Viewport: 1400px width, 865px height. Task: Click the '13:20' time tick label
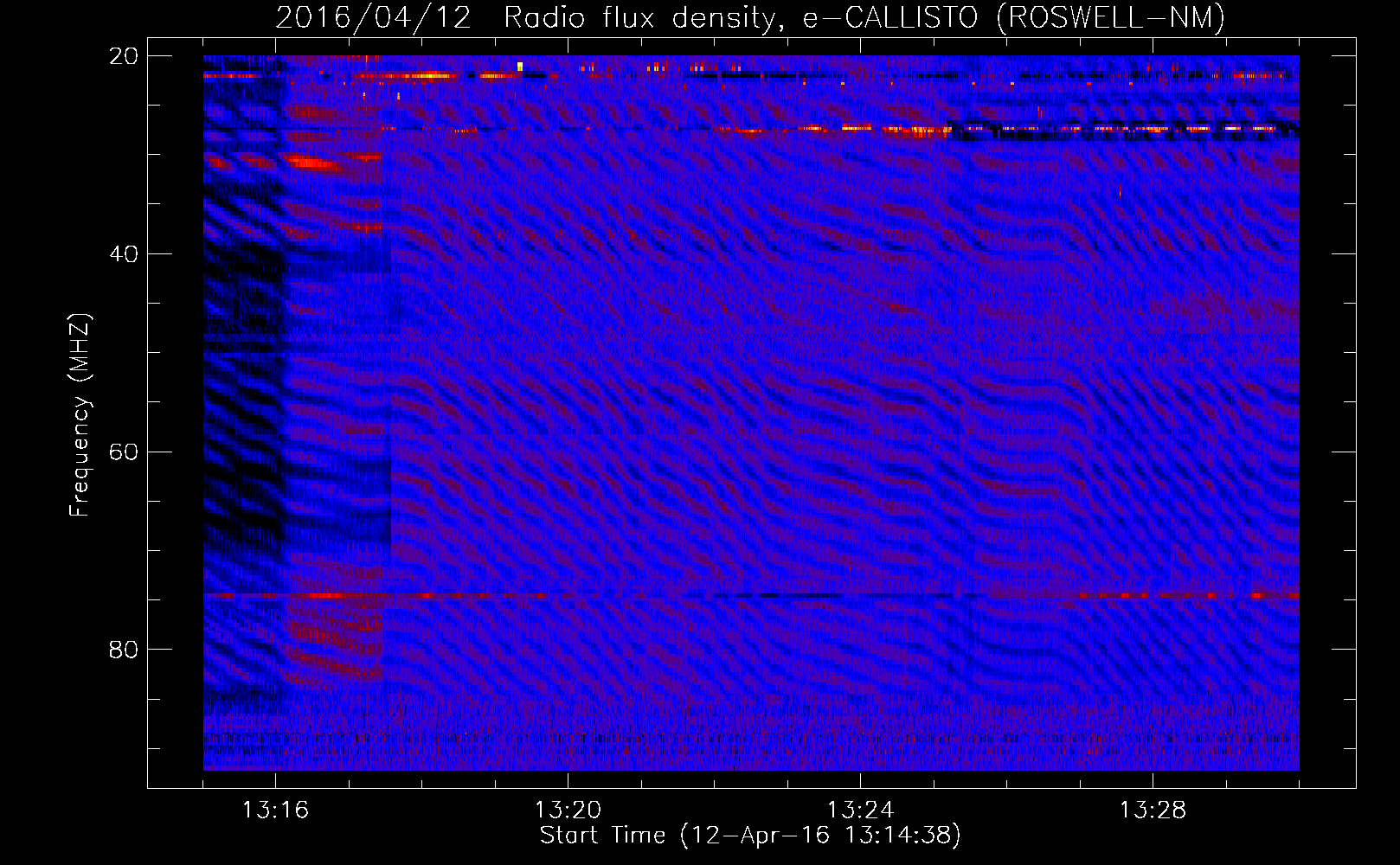coord(568,811)
